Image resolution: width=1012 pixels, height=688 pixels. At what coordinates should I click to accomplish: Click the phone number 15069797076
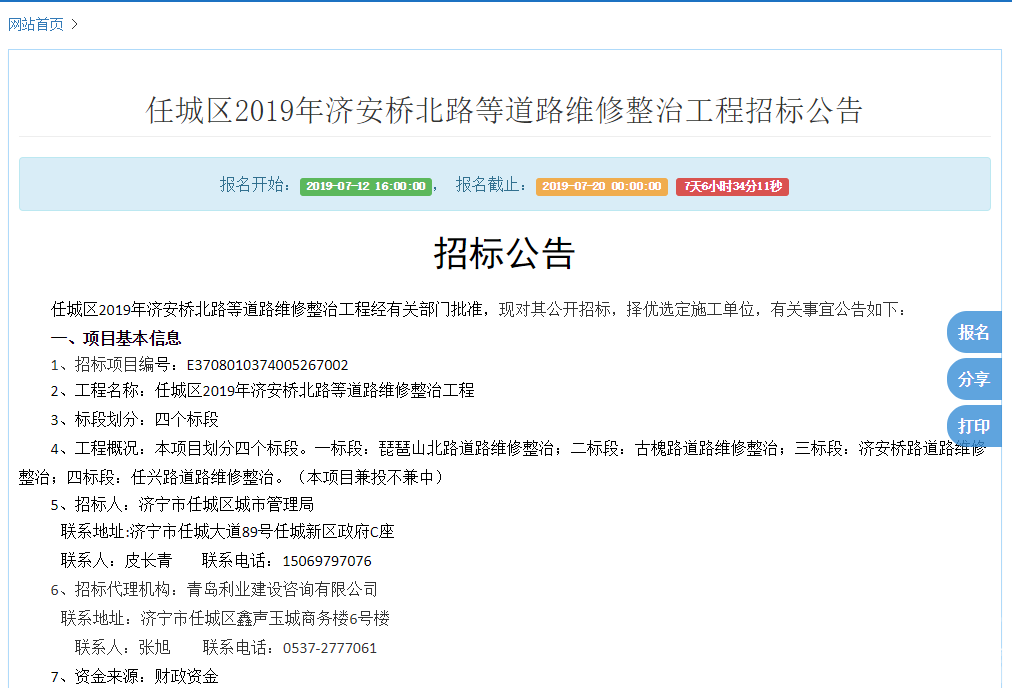[x=330, y=560]
